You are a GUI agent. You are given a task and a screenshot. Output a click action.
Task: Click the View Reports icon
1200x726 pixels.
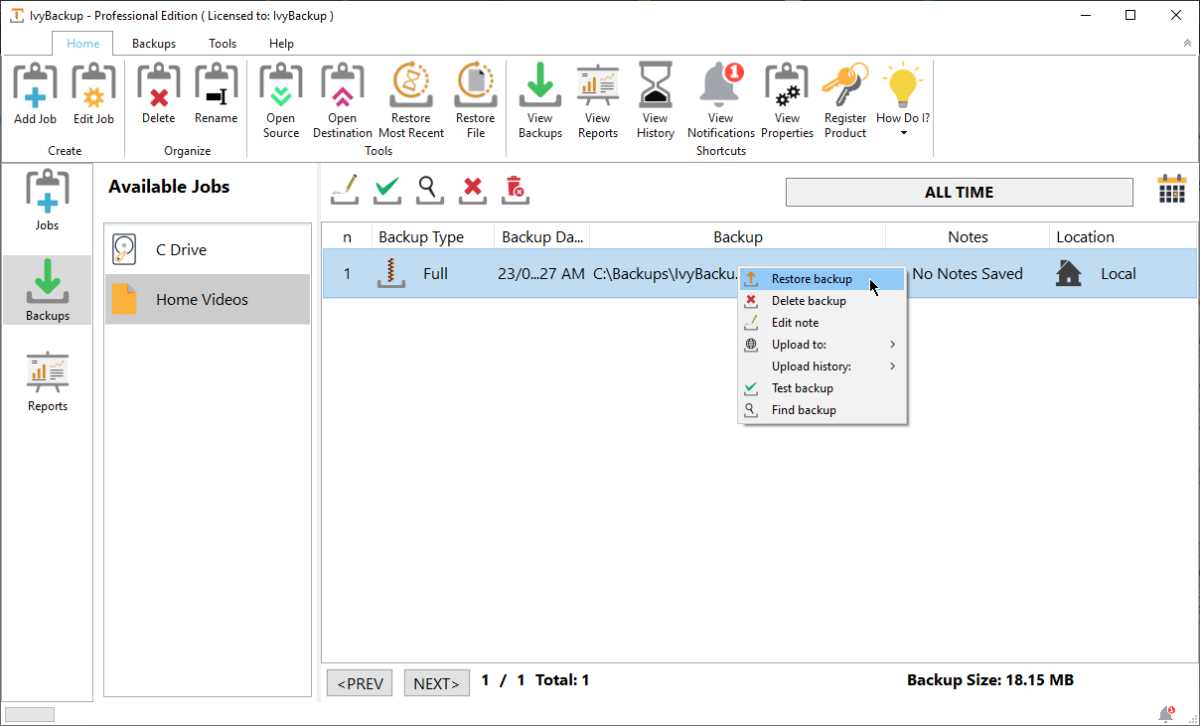(597, 95)
